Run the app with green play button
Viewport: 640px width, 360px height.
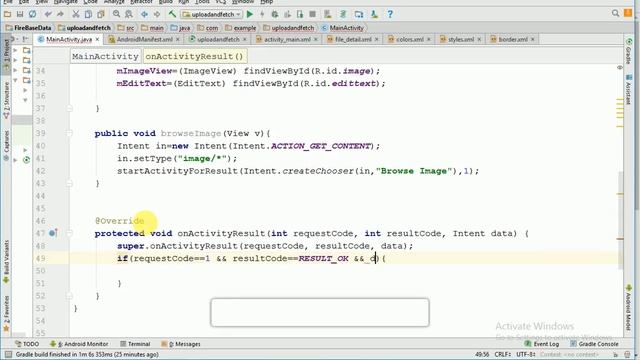pos(250,14)
